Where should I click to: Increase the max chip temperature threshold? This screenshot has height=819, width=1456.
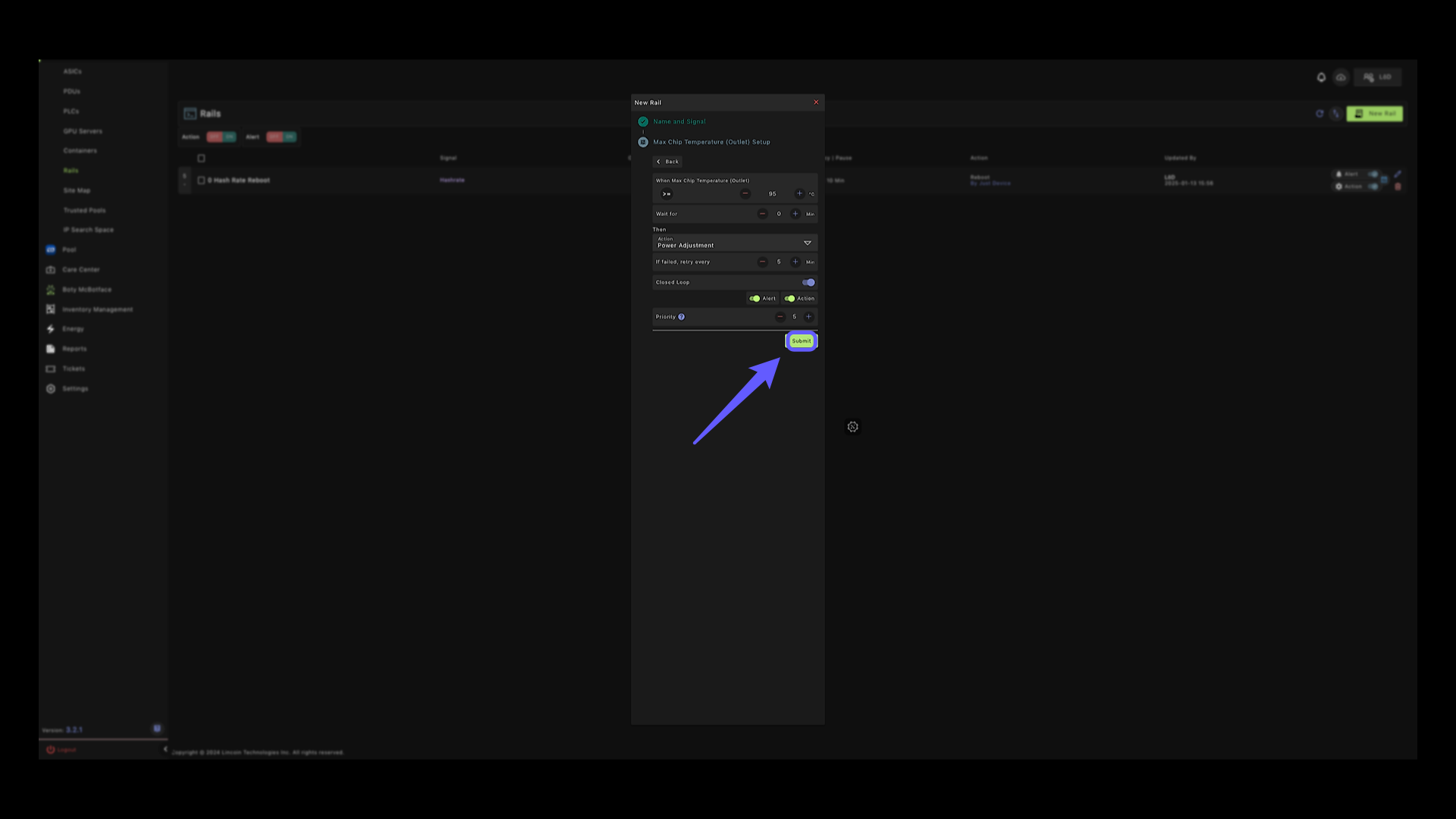point(799,194)
